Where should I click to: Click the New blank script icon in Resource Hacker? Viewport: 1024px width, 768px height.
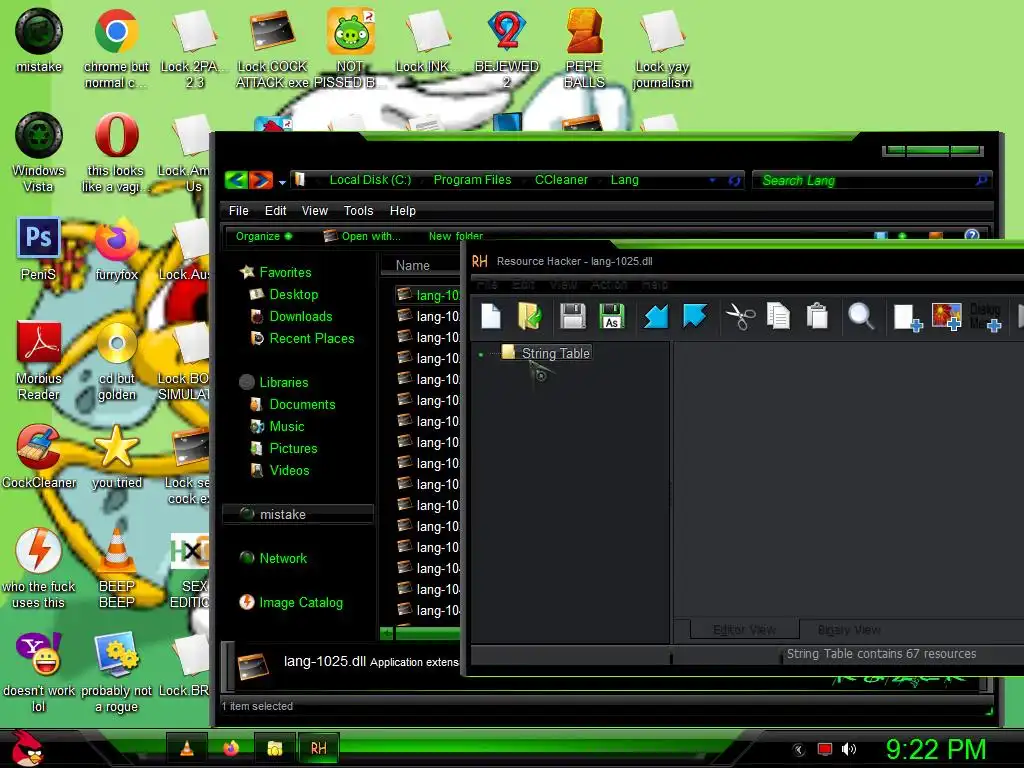coord(491,317)
